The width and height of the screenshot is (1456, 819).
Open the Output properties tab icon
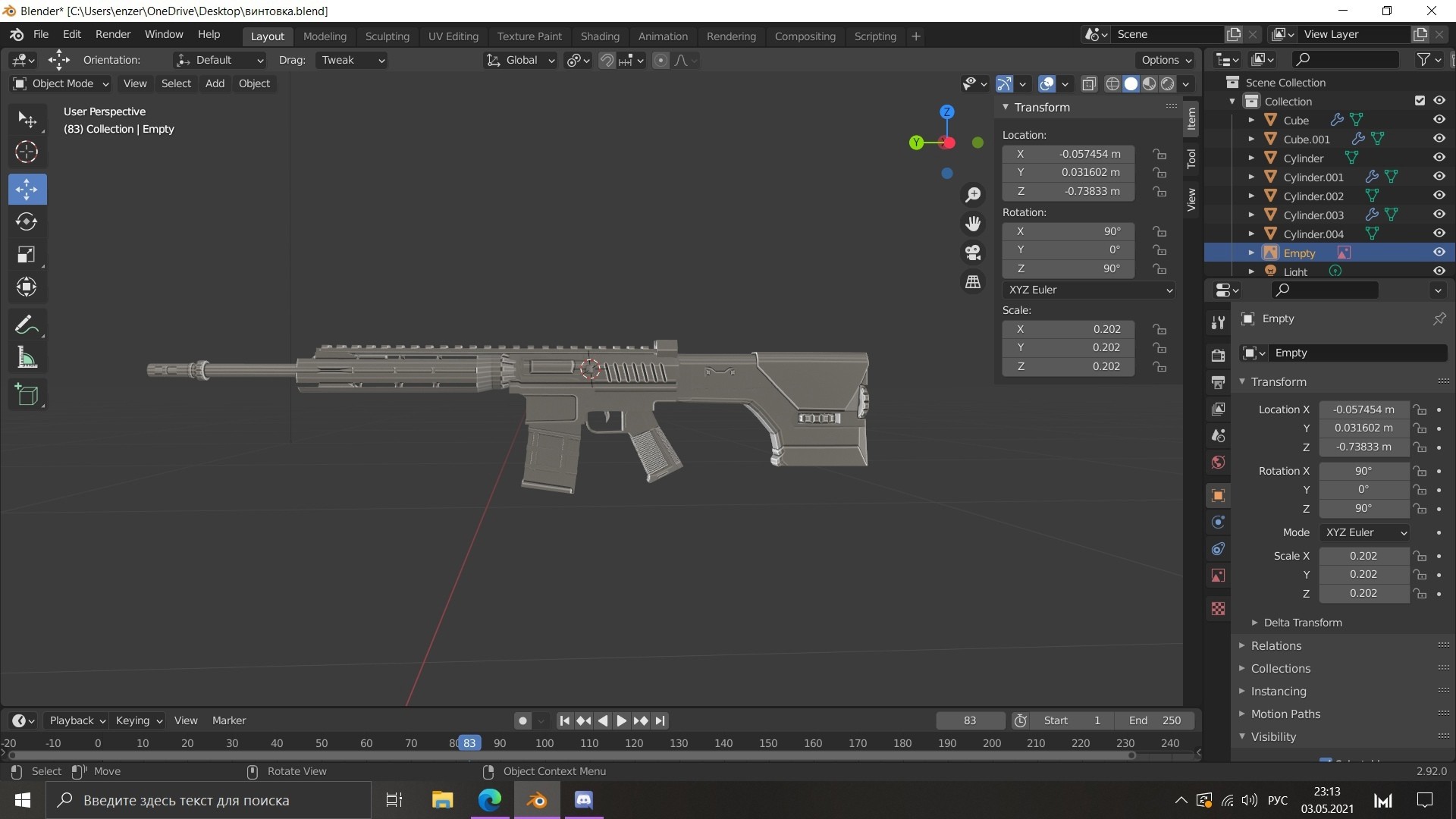(x=1218, y=382)
